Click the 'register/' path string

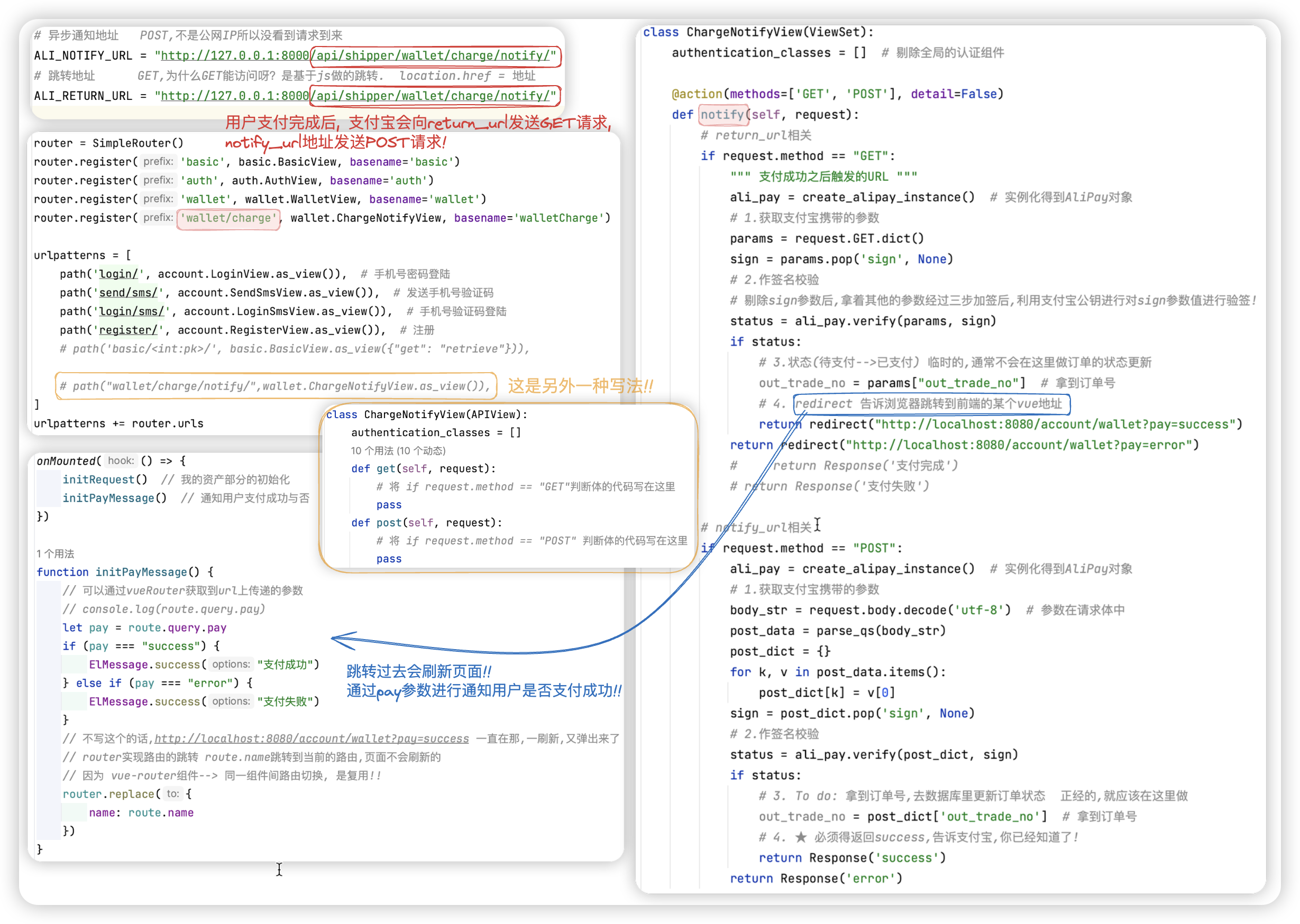[x=128, y=330]
